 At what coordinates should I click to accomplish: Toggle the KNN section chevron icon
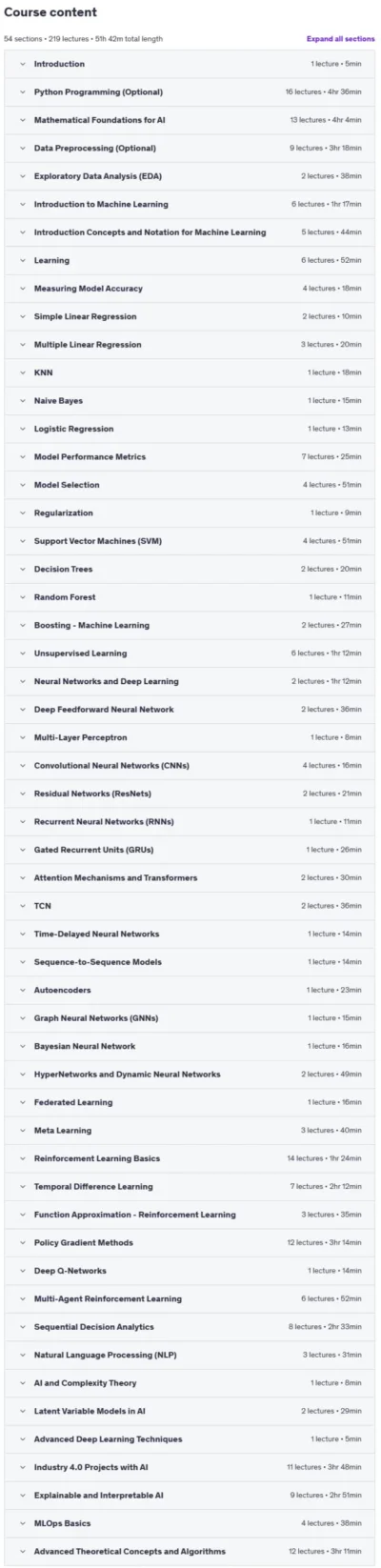coord(23,372)
